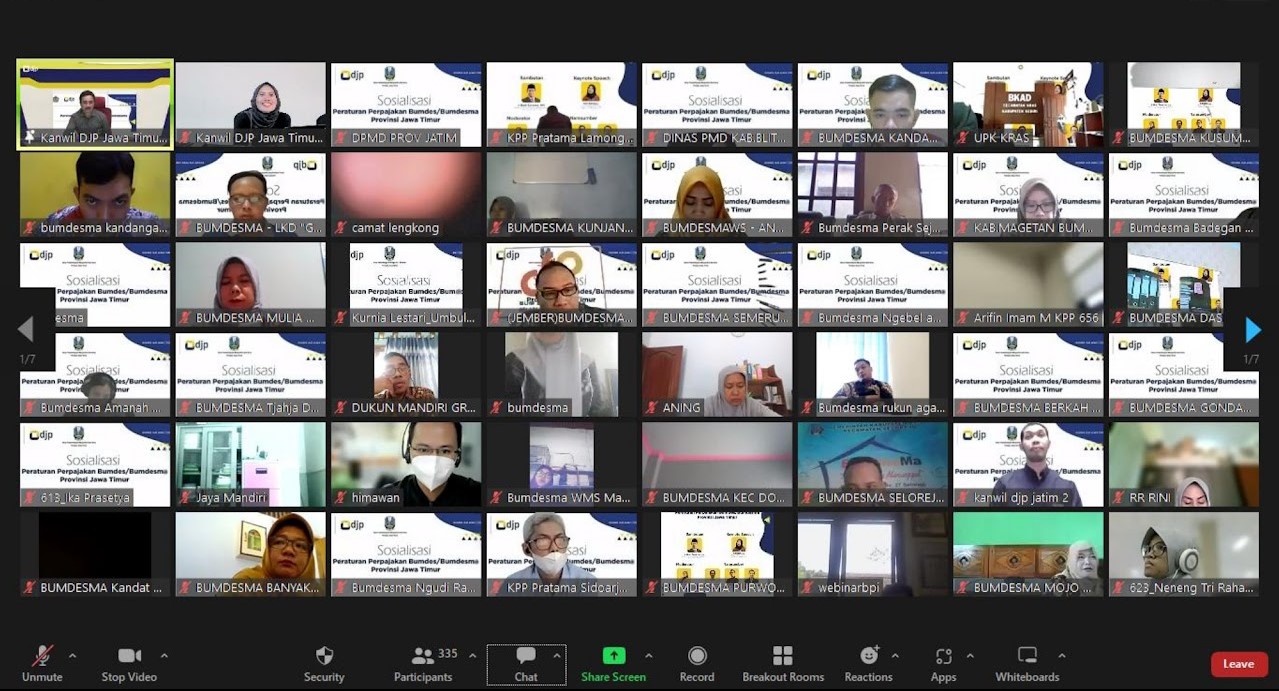The image size is (1279, 691).
Task: Expand video options arrow beside Stop Video
Action: (x=164, y=656)
